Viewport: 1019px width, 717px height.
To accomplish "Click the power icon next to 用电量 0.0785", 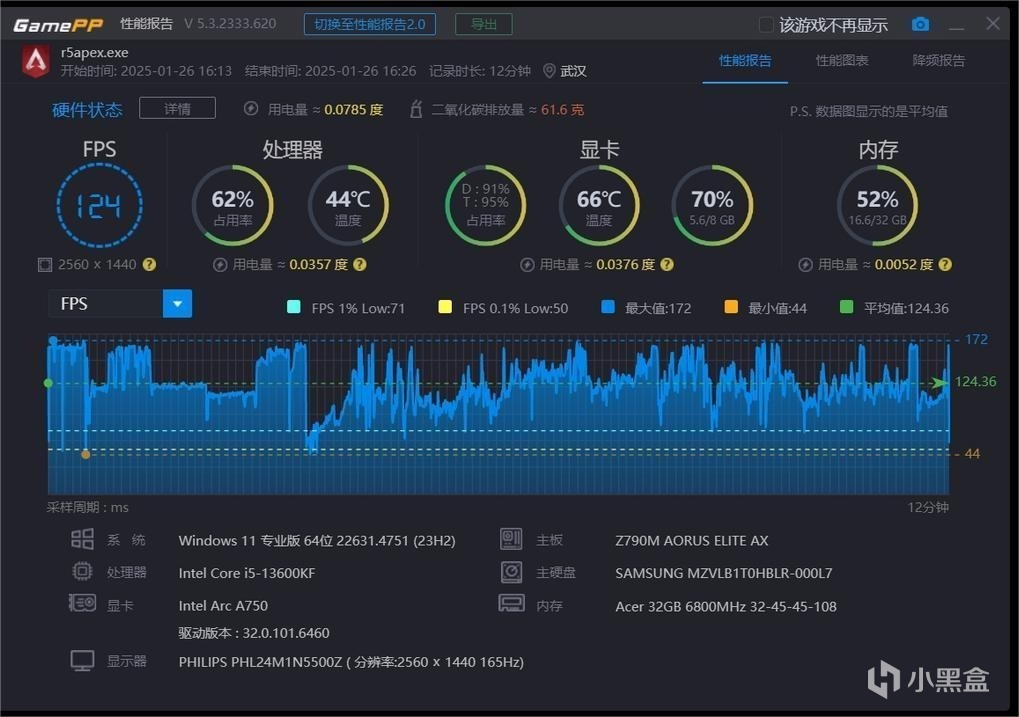I will pyautogui.click(x=251, y=109).
